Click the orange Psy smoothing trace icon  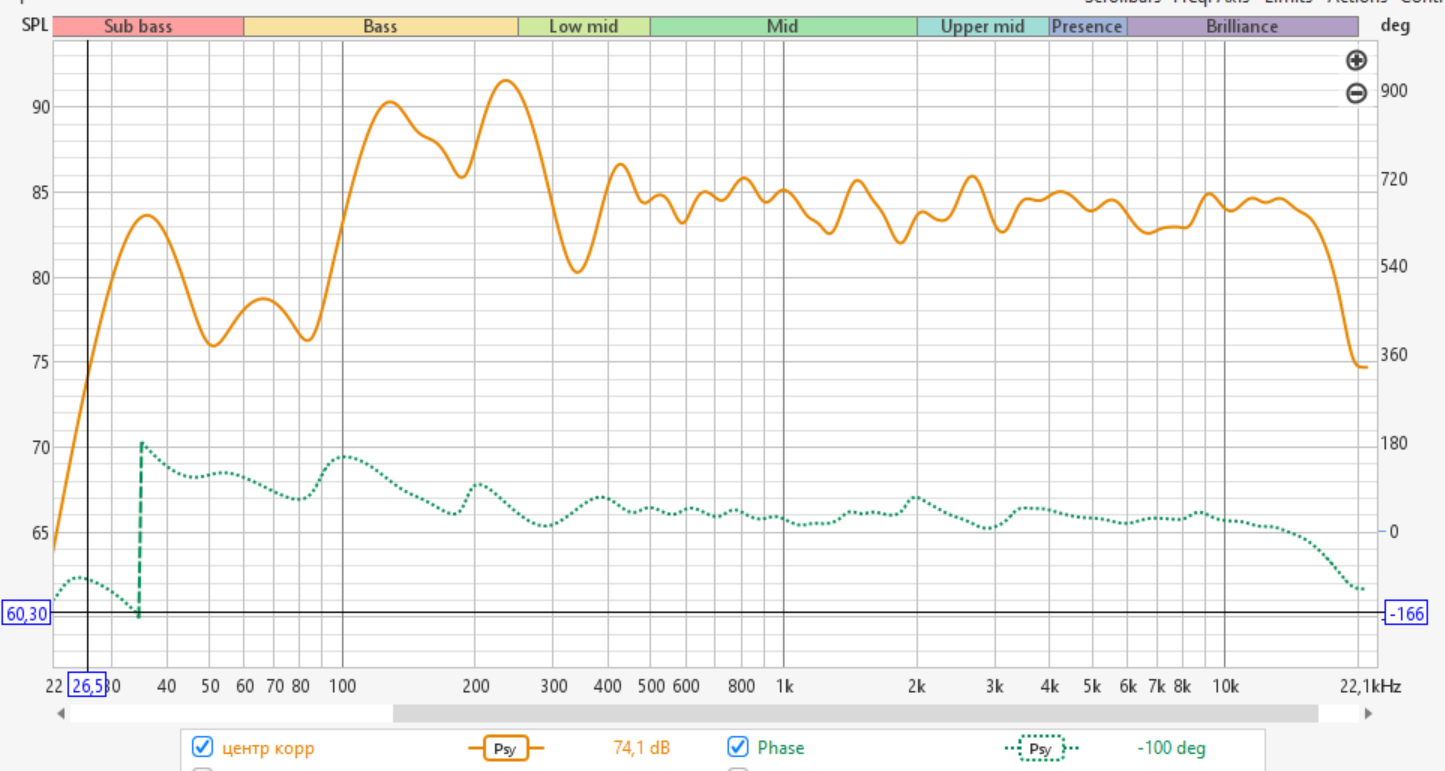[505, 748]
